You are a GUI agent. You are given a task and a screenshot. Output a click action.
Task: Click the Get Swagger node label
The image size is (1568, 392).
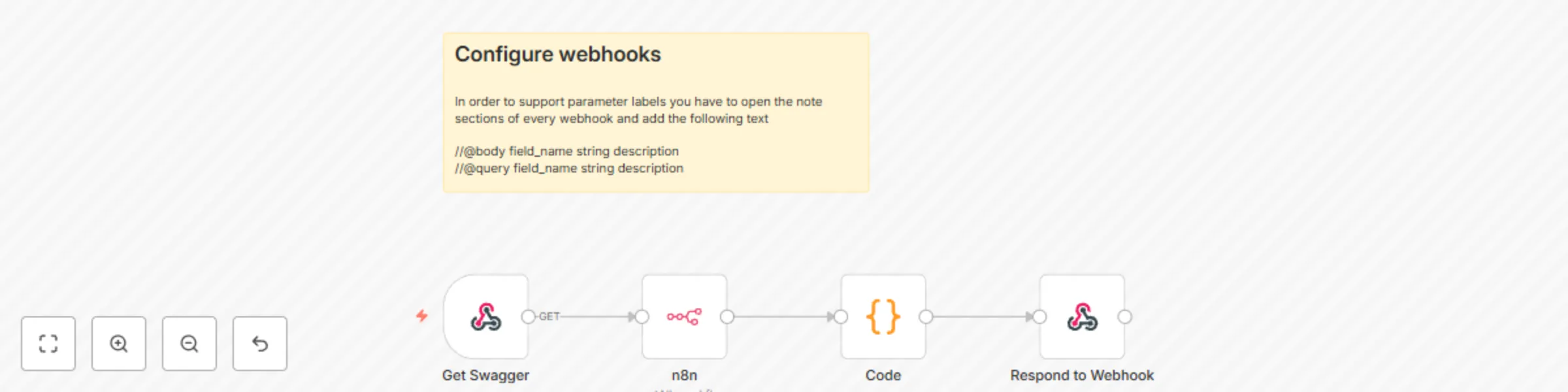(485, 376)
